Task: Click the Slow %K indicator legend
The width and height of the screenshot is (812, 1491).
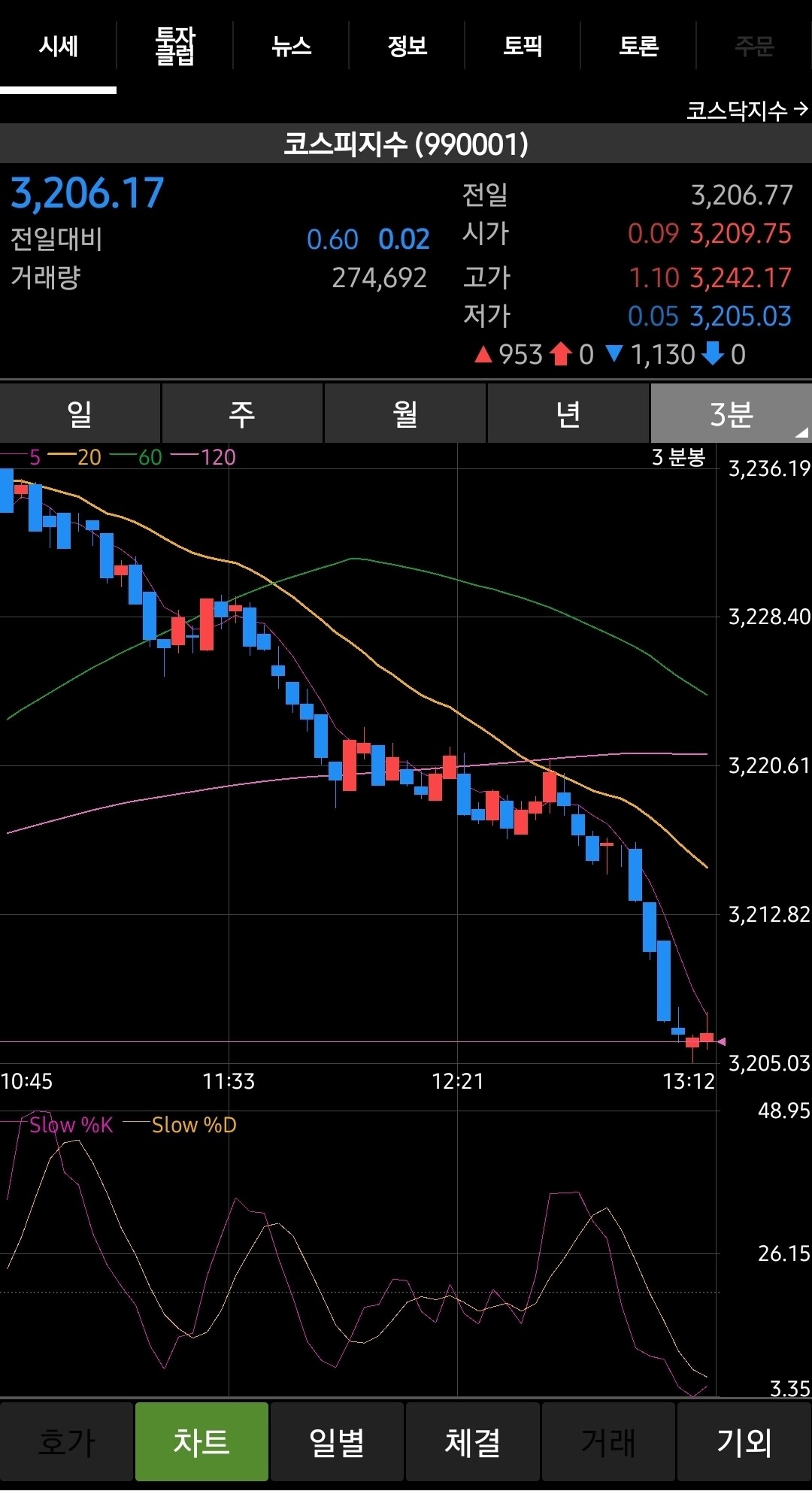Action: click(59, 1124)
